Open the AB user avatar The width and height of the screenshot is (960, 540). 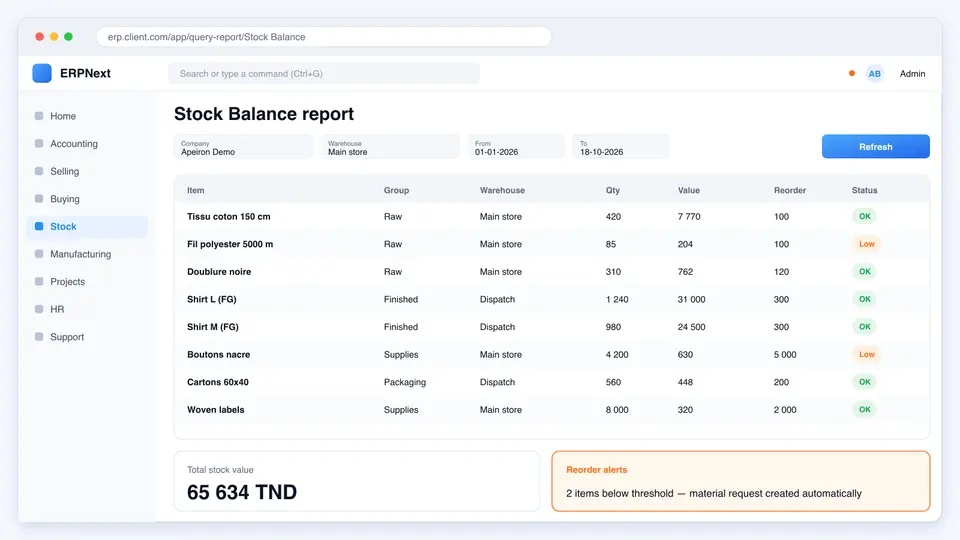coord(874,73)
